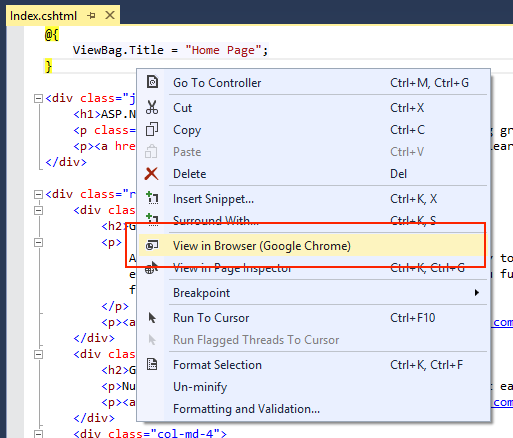Click the </p> closing tag line

[115, 306]
